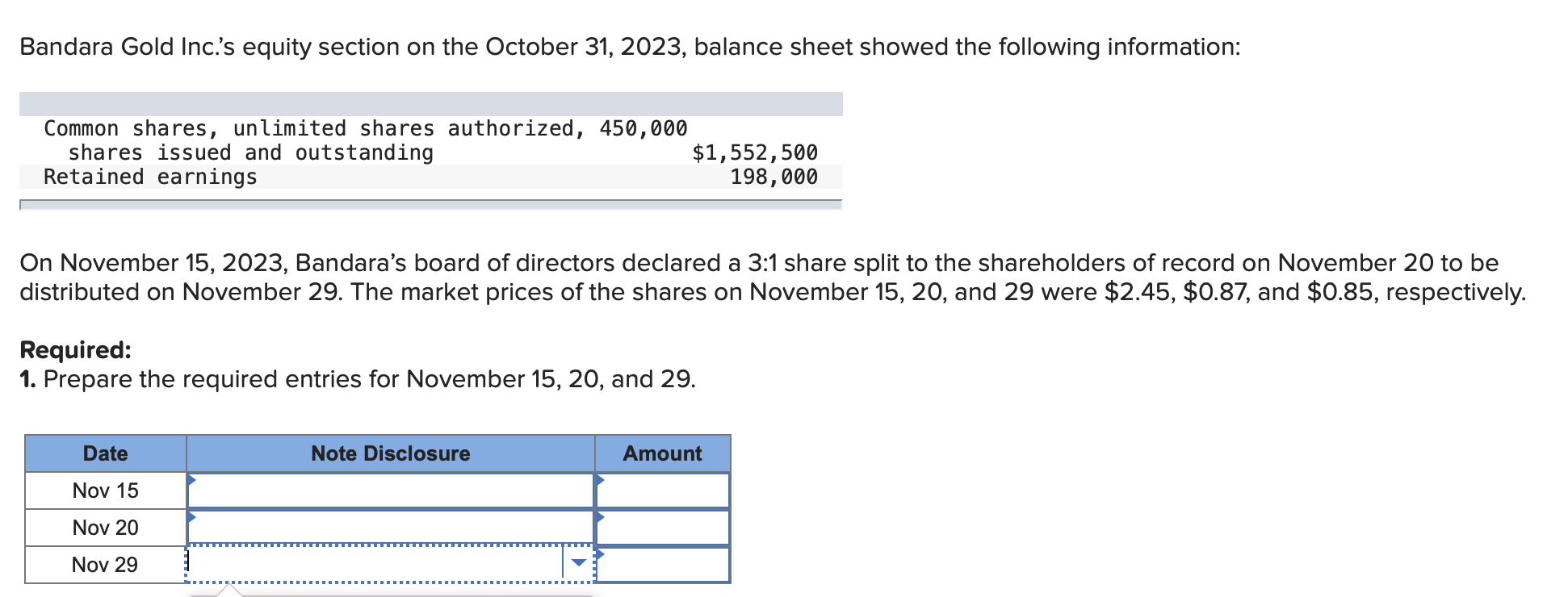Select the Note Disclosure input for Nov 15

point(389,490)
